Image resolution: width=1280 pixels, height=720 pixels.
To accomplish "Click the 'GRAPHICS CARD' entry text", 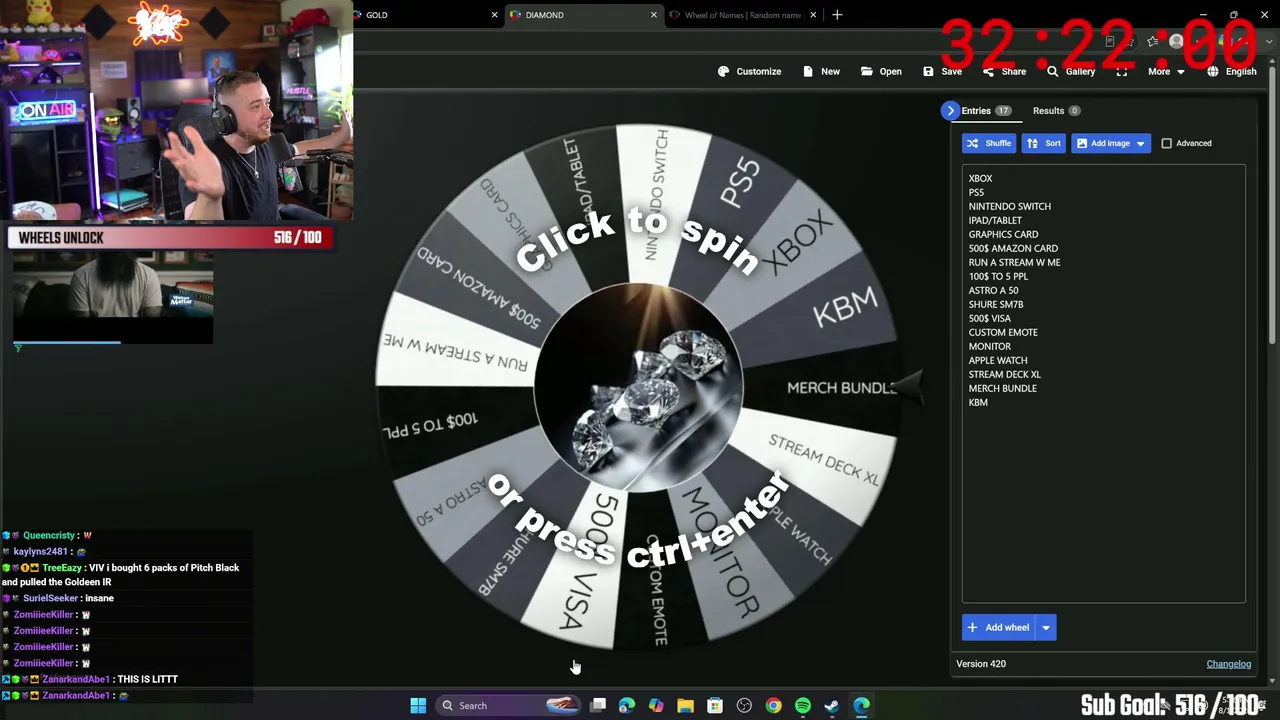I will [1003, 234].
